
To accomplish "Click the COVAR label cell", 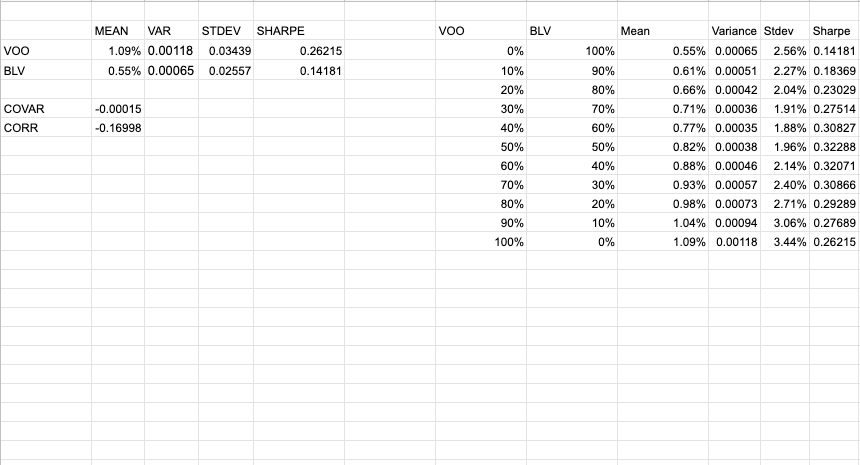I will pos(23,108).
